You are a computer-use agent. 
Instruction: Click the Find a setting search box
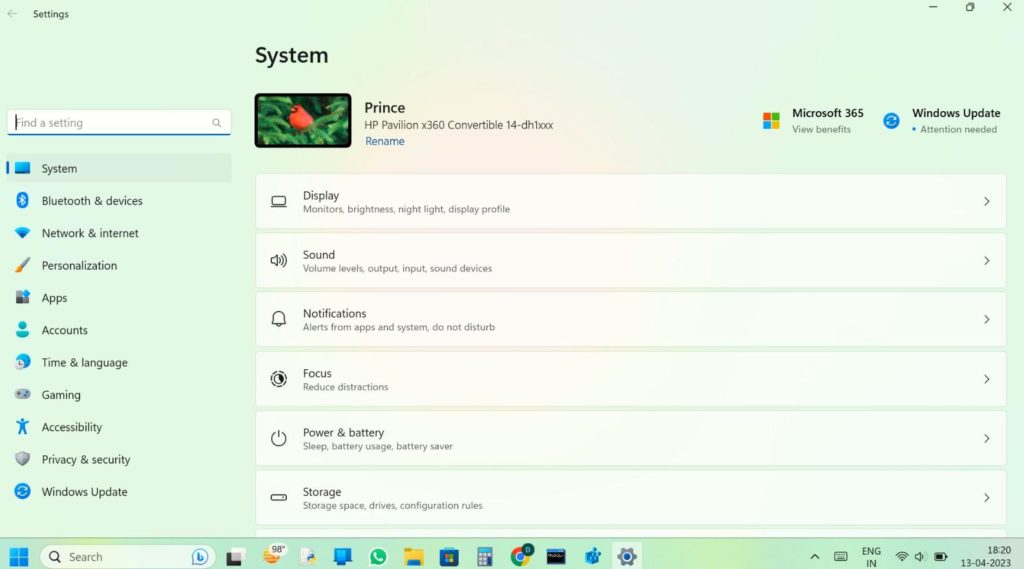(x=112, y=123)
